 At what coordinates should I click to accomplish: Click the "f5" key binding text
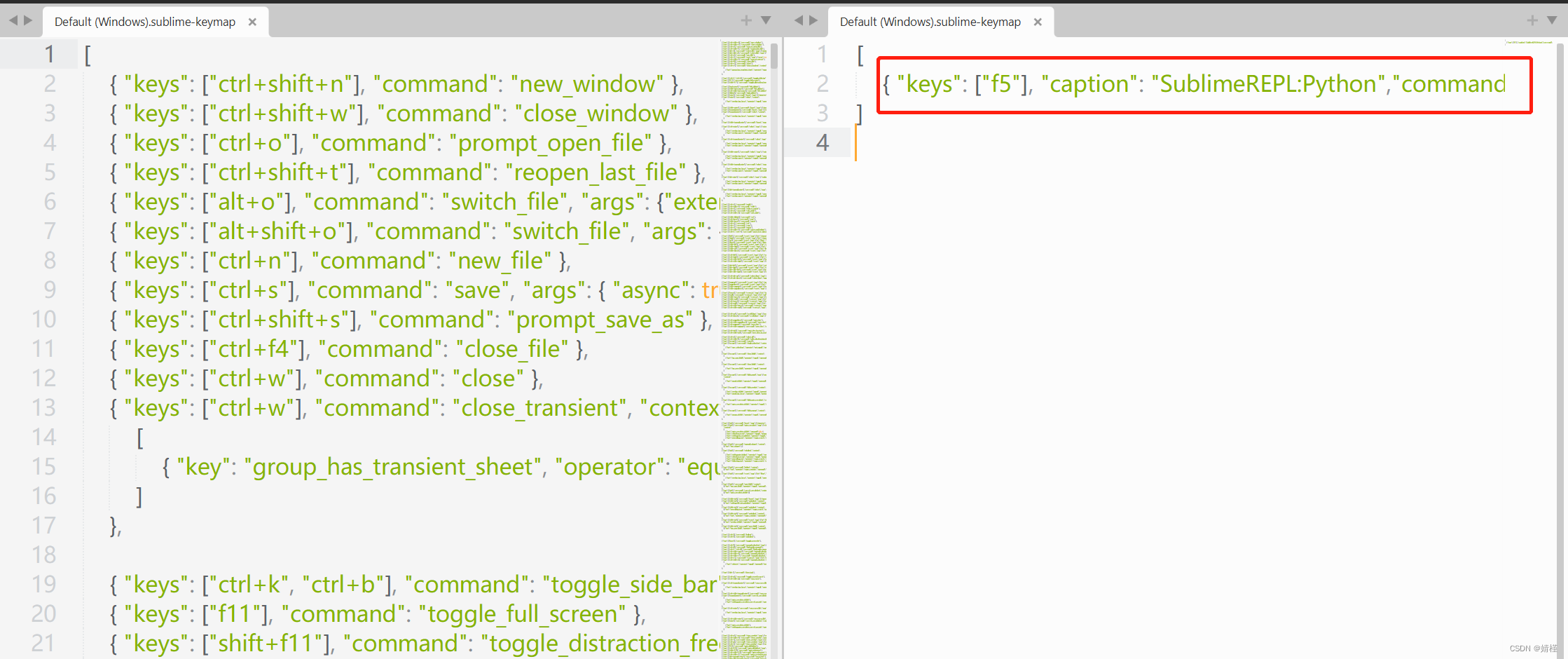coord(1000,84)
